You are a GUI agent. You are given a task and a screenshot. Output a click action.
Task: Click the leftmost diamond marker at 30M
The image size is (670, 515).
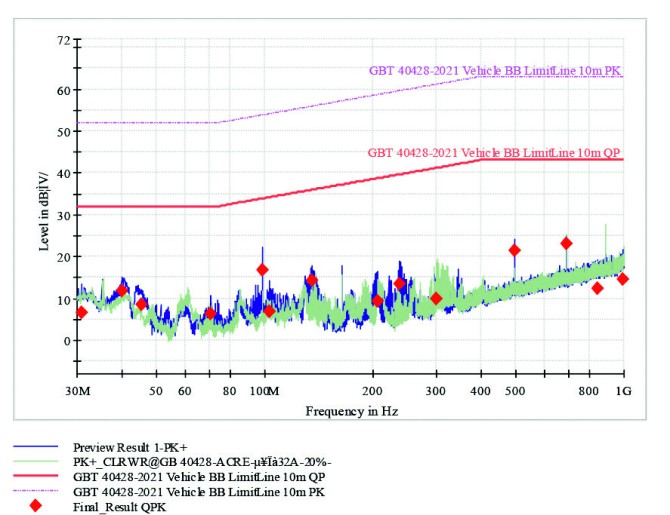(x=81, y=313)
